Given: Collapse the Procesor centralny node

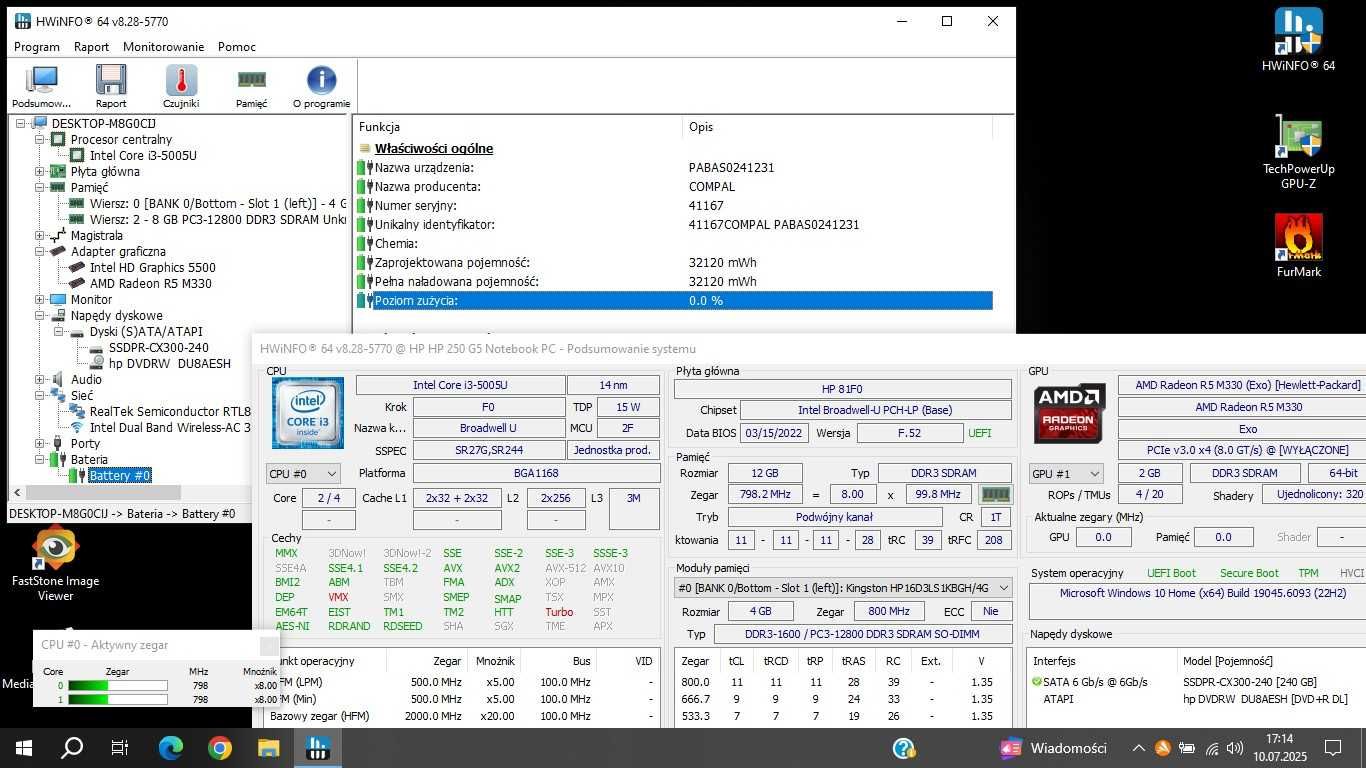Looking at the screenshot, I should (39, 139).
